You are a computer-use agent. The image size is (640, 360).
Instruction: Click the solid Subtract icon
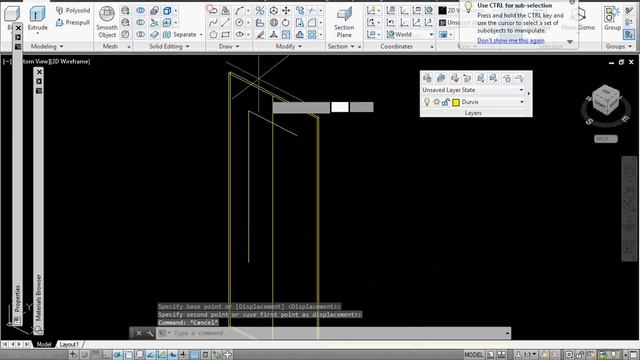(140, 23)
